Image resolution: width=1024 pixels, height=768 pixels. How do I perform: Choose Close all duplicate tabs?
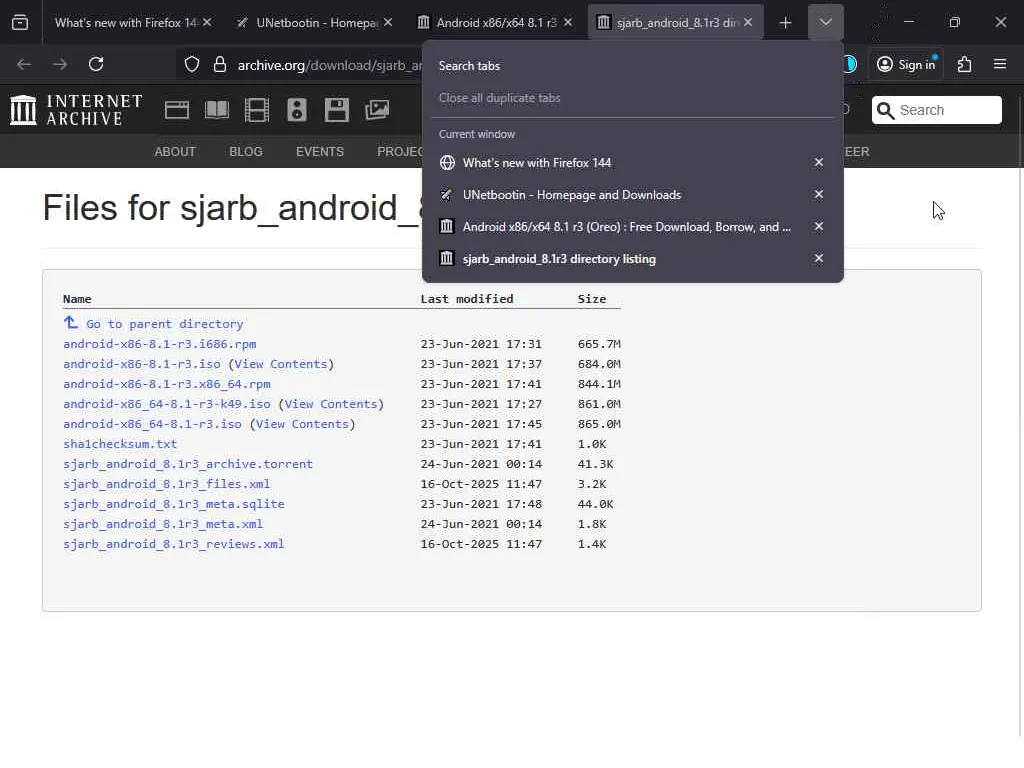[x=500, y=98]
